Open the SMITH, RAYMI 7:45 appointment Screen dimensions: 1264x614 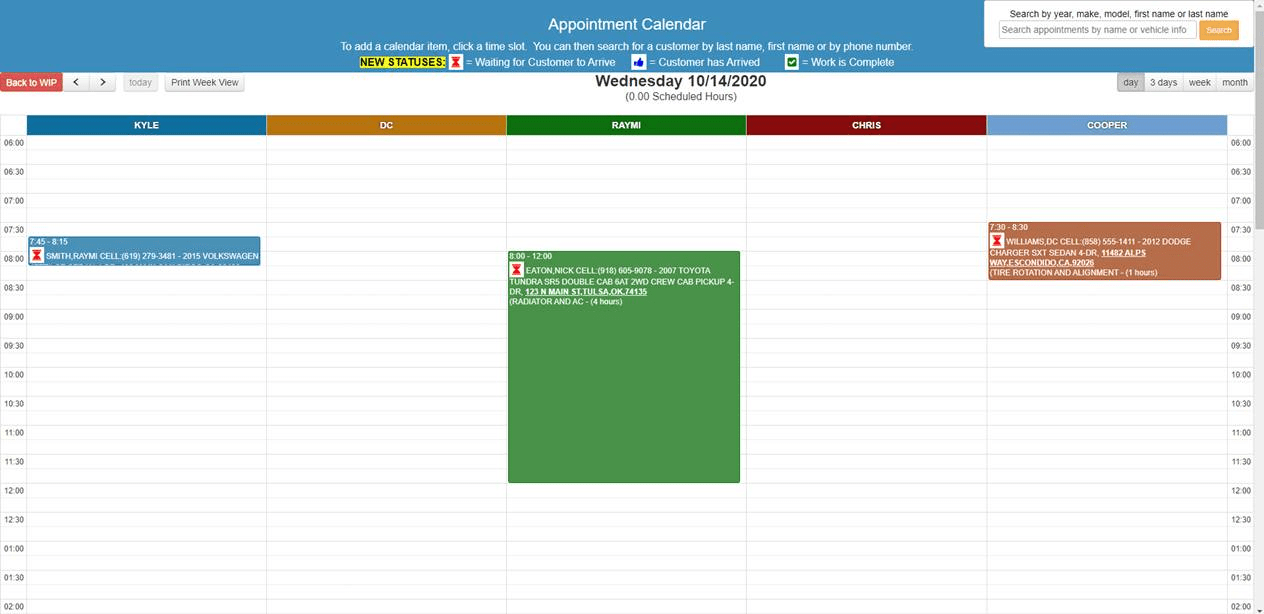144,251
